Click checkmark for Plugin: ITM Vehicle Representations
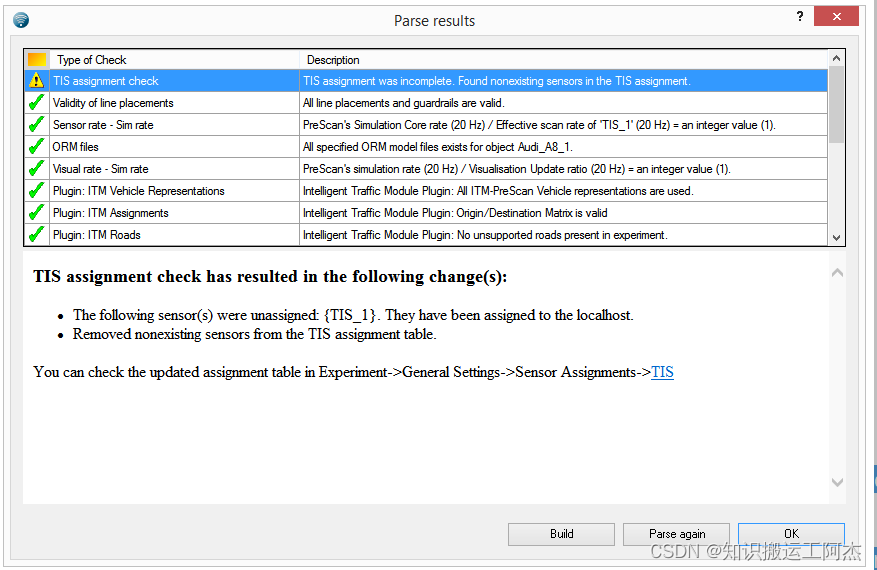 pyautogui.click(x=36, y=191)
